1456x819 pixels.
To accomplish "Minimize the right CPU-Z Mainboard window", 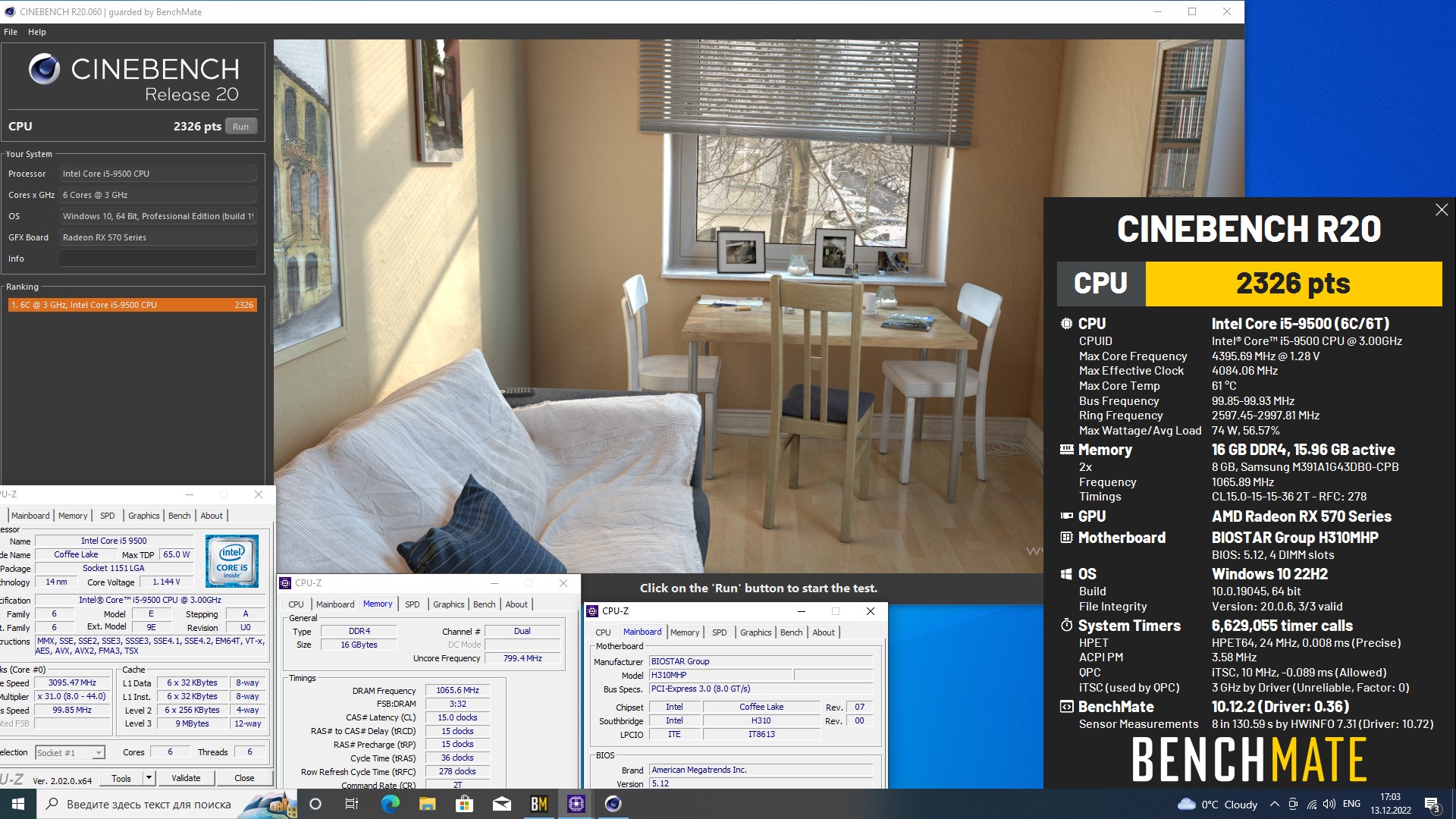I will click(x=801, y=611).
